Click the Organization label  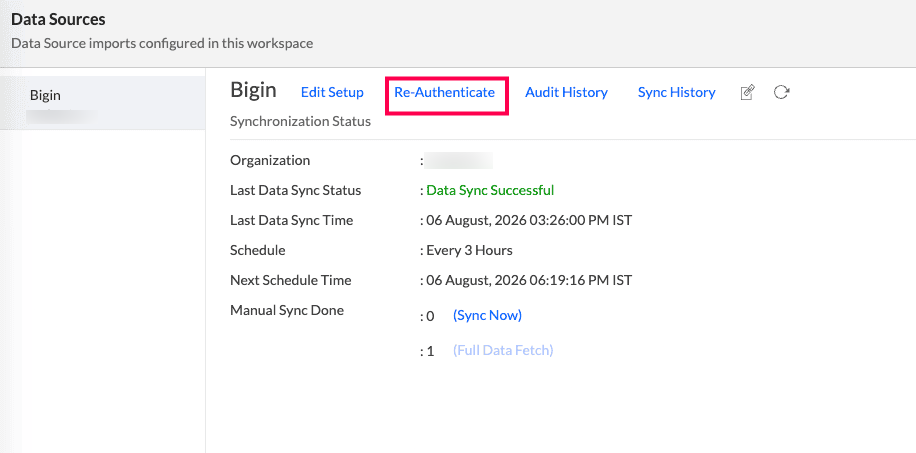click(x=270, y=160)
